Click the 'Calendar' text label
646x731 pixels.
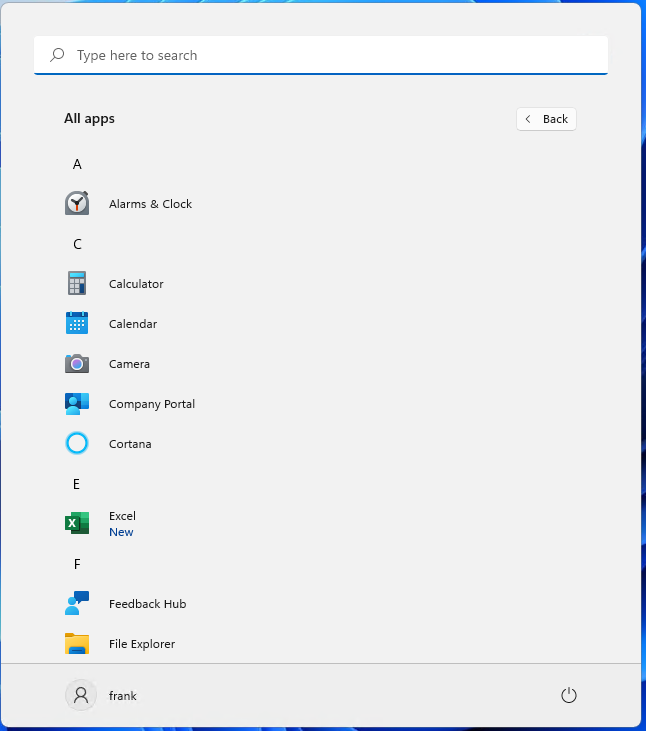click(x=133, y=324)
